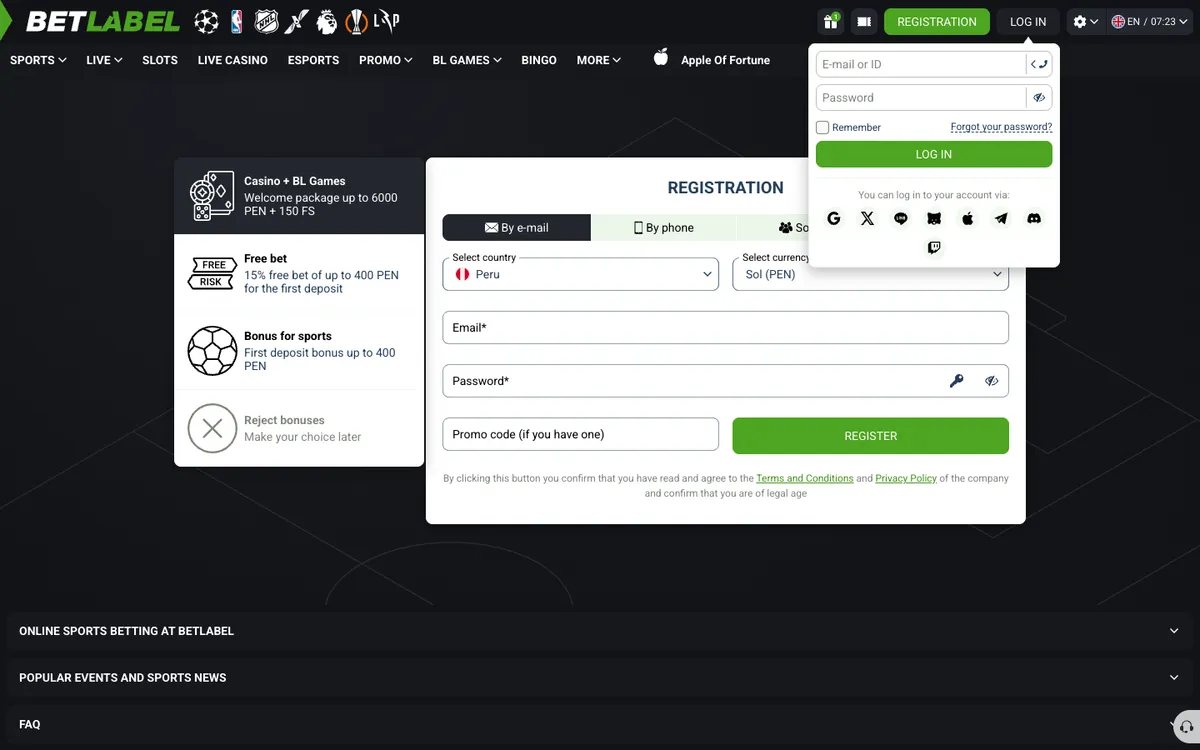Open the NHL league icon
Viewport: 1200px width, 750px height.
tap(267, 21)
